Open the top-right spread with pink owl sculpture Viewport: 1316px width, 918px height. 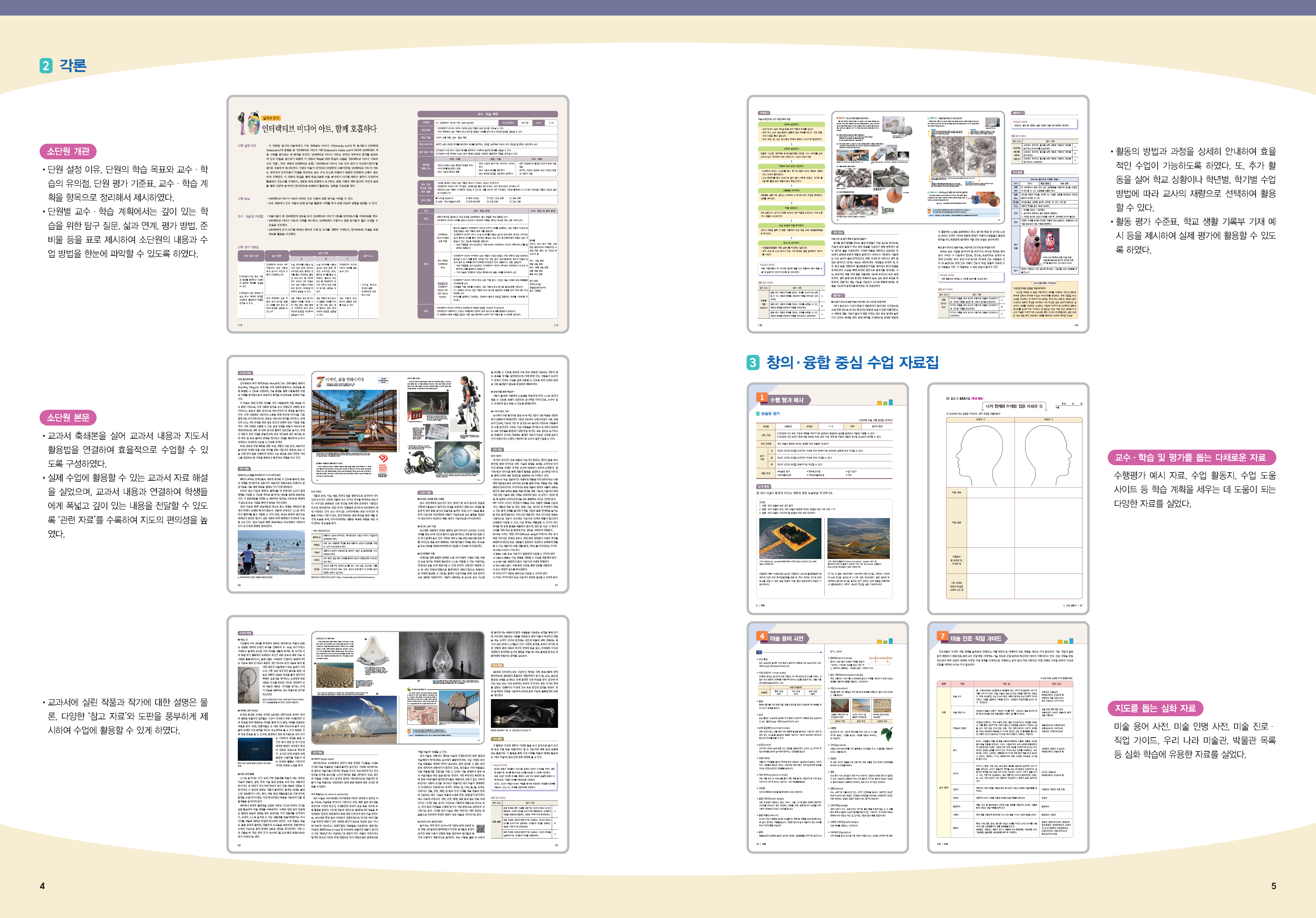918,214
